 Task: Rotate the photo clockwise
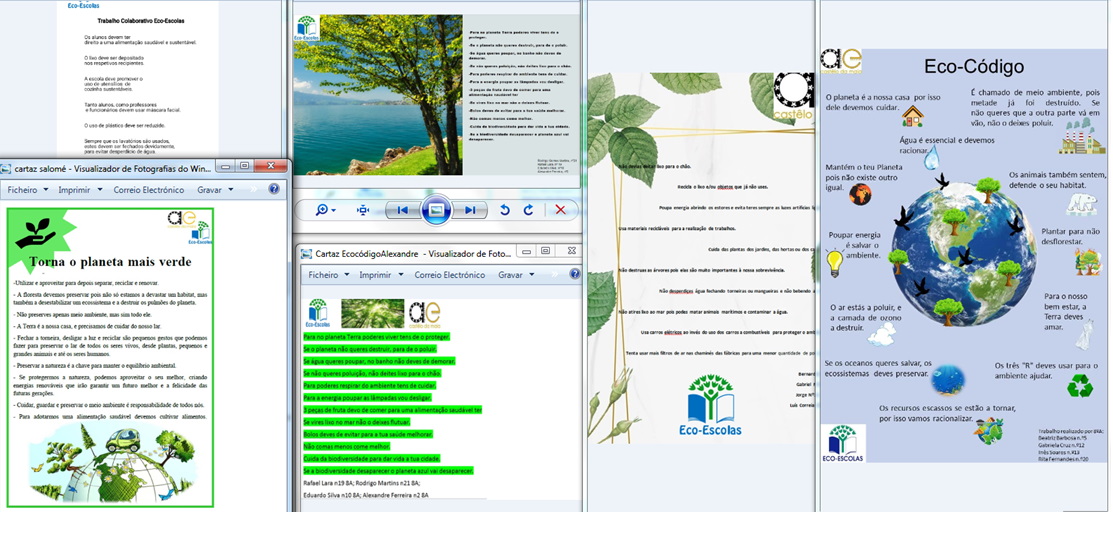click(529, 210)
